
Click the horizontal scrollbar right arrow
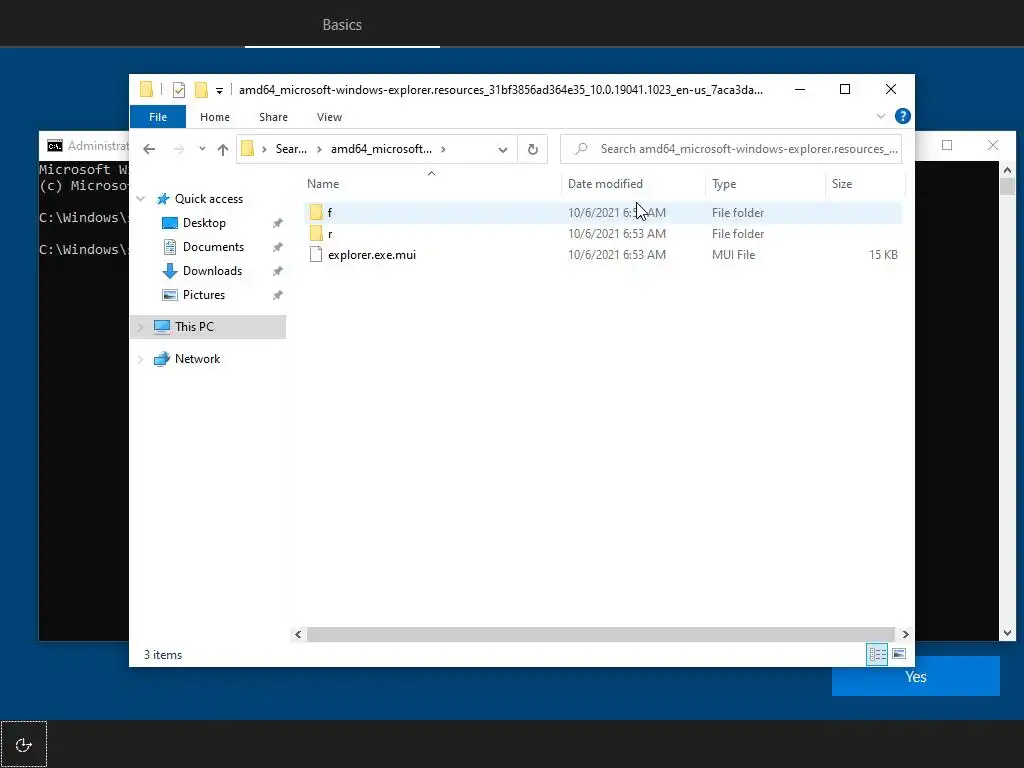905,634
